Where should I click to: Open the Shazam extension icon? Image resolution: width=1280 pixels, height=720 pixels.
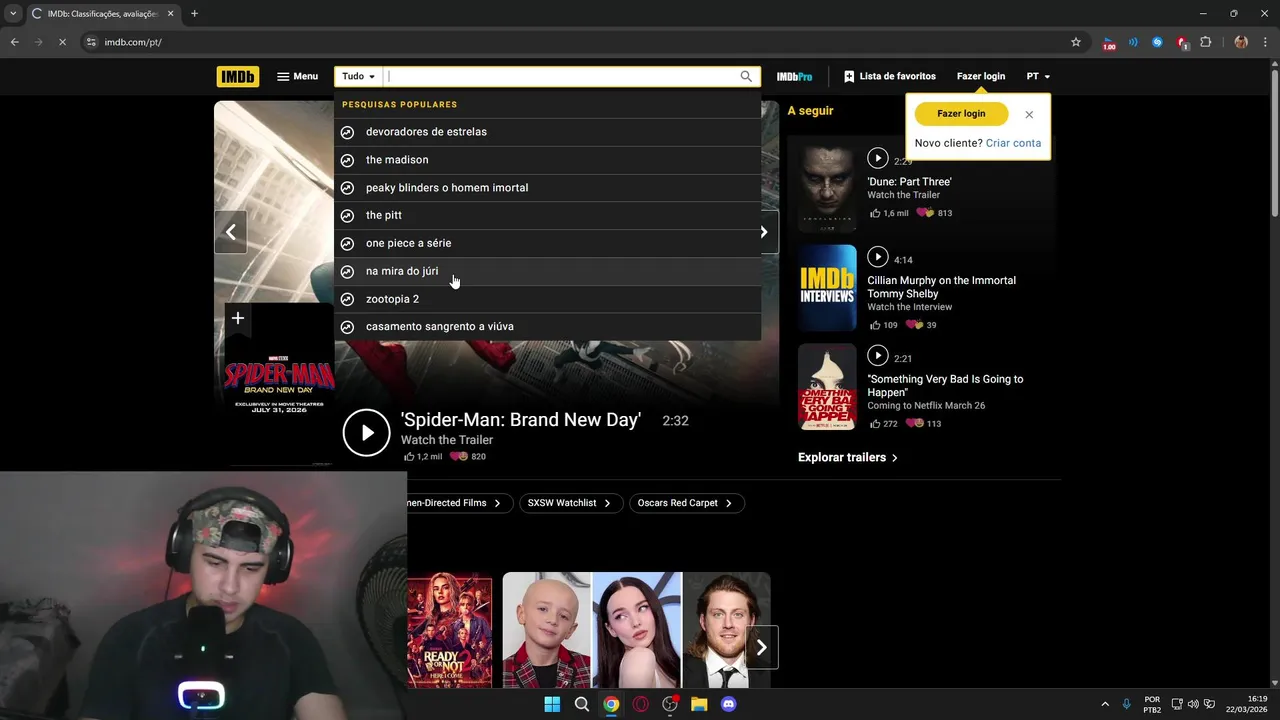1158,42
